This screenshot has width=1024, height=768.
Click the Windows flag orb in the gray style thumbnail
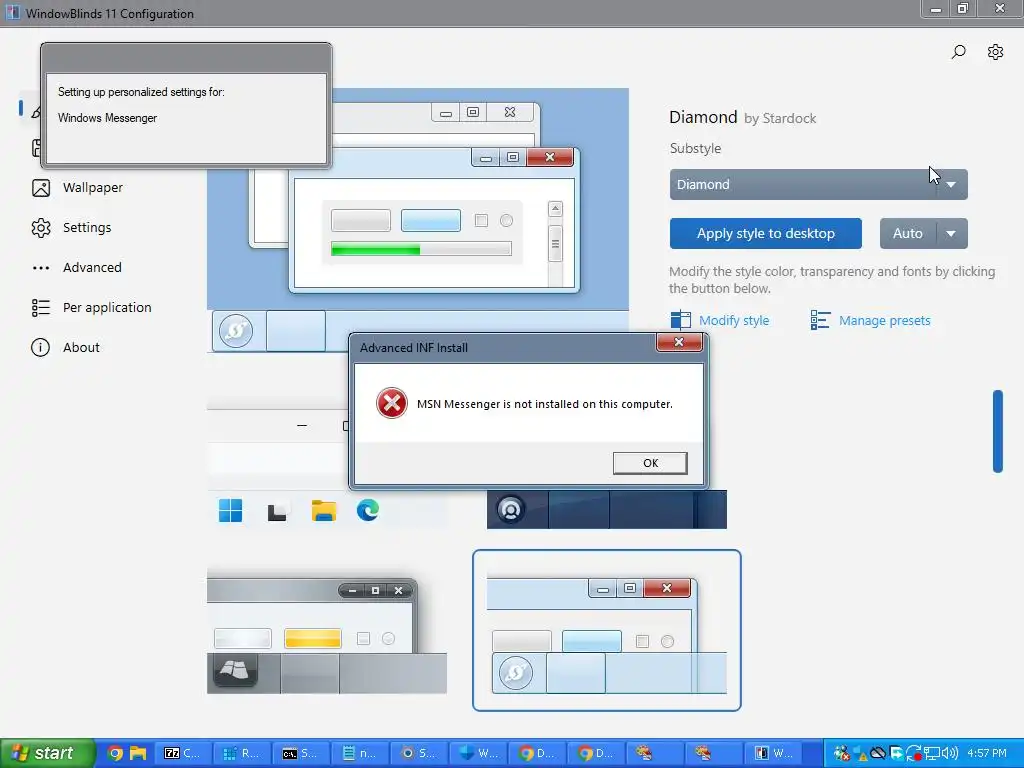(x=234, y=669)
